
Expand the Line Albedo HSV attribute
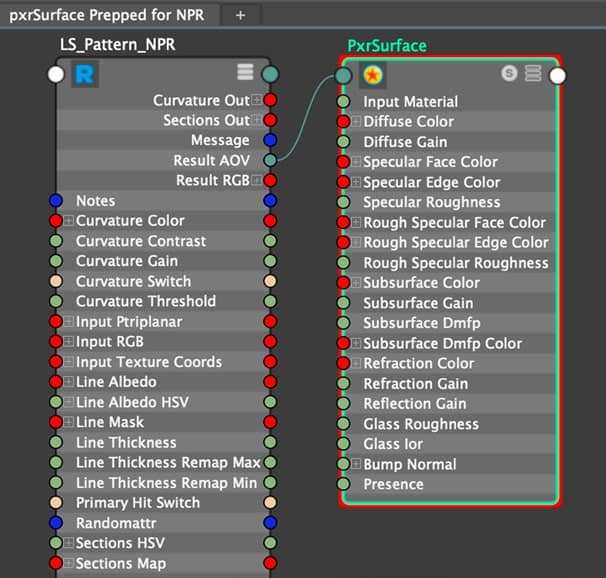[69, 402]
